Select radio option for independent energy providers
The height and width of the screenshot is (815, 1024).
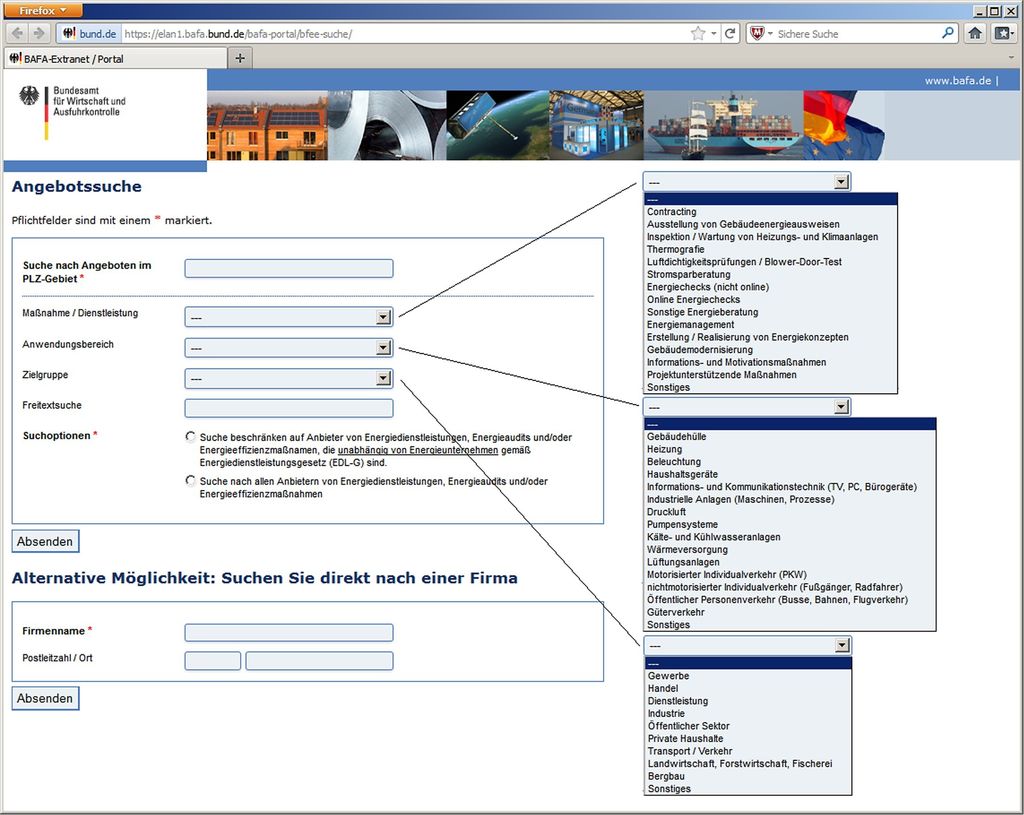click(190, 437)
